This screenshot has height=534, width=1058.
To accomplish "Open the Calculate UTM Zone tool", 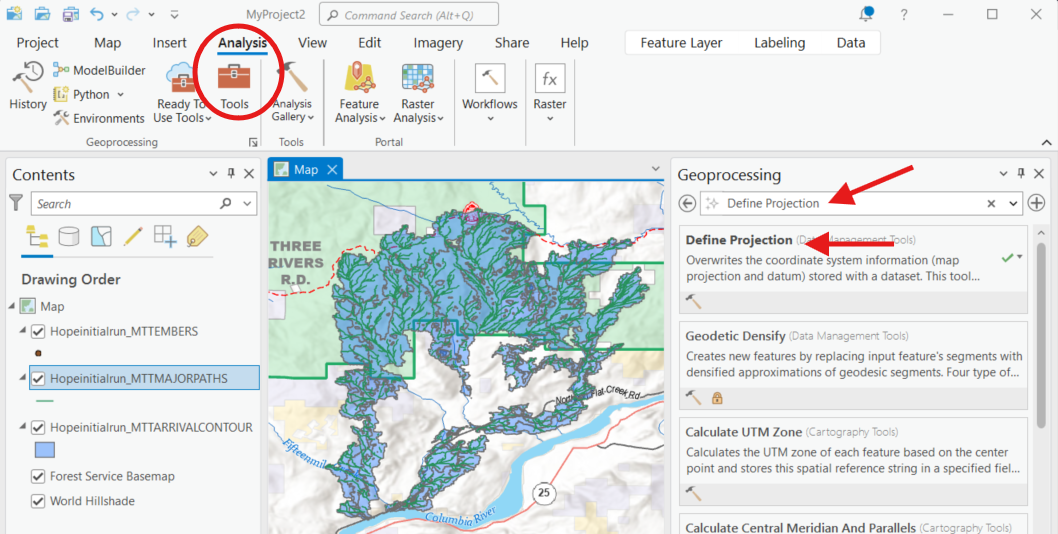I will click(x=854, y=461).
